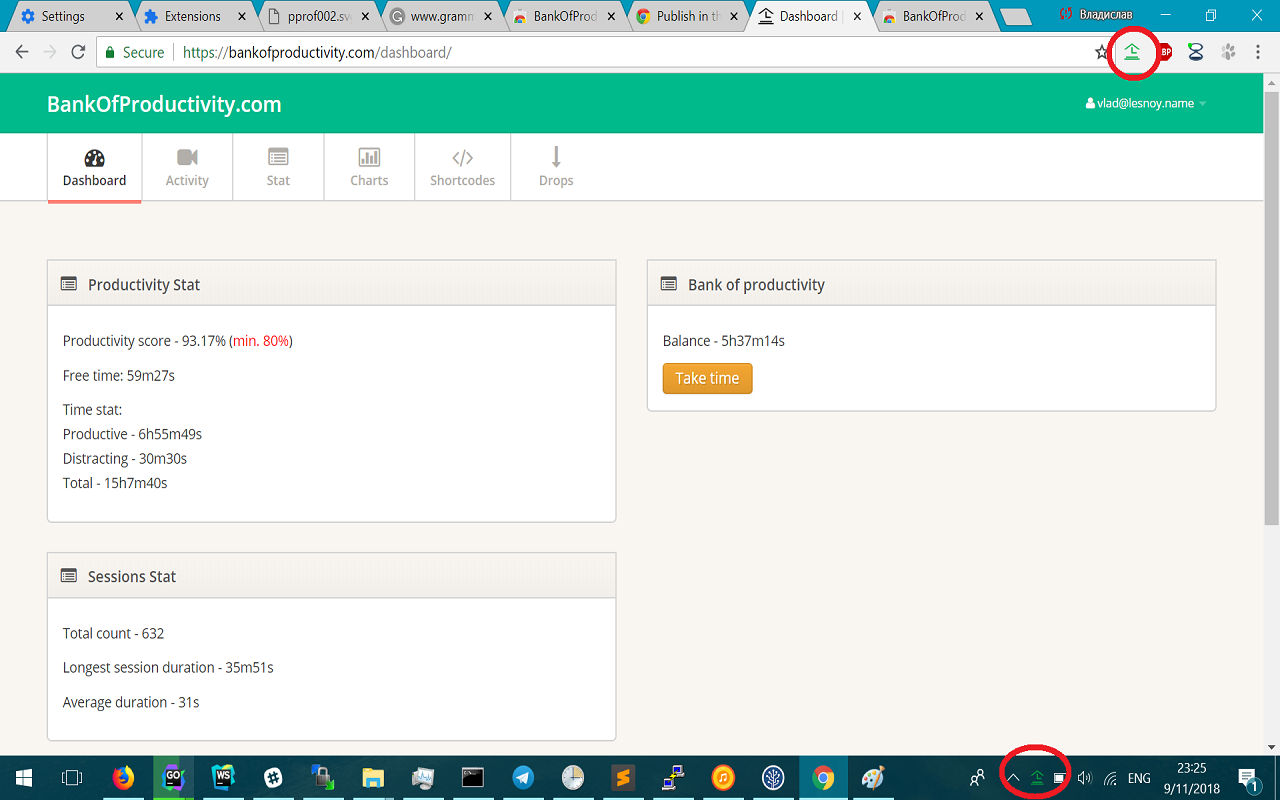Open the orange music app on taskbar
The height and width of the screenshot is (800, 1280).
[723, 778]
